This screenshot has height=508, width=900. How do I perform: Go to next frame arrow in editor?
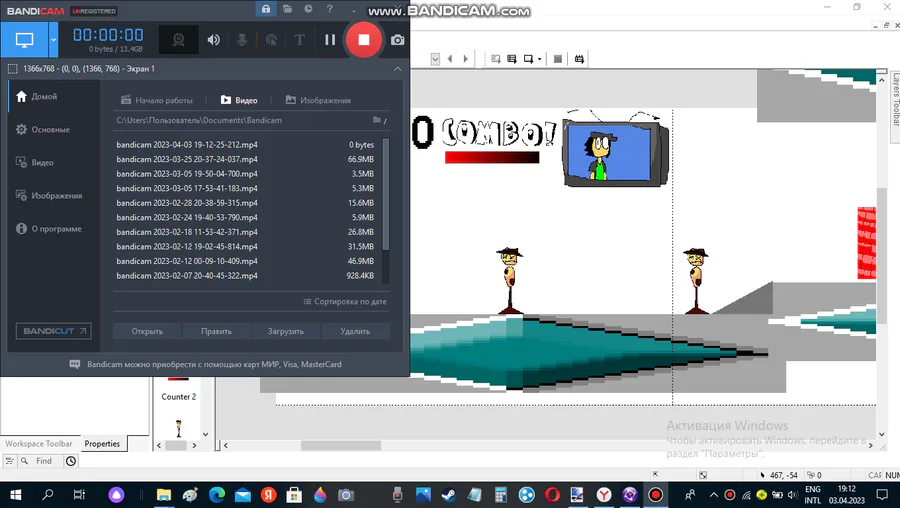465,59
